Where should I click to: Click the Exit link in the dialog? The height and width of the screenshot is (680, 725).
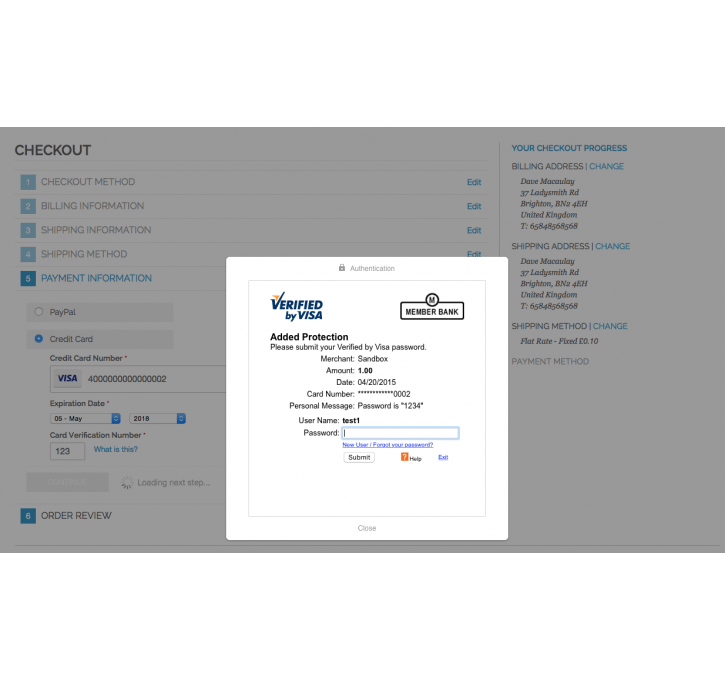(443, 457)
